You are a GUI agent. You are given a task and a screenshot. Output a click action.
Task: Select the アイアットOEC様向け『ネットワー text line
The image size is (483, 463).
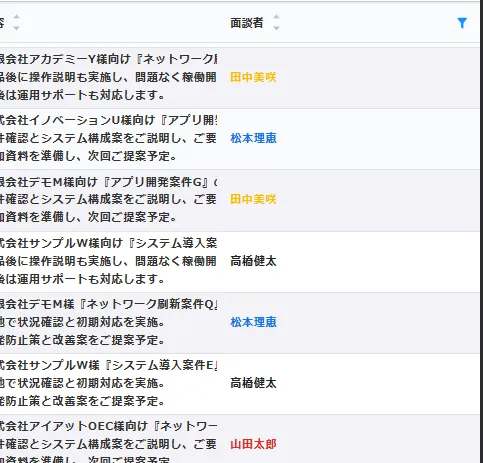(x=108, y=426)
